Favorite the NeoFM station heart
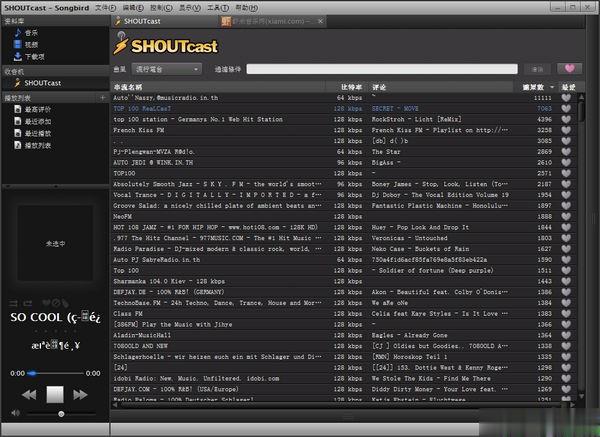 tap(566, 217)
